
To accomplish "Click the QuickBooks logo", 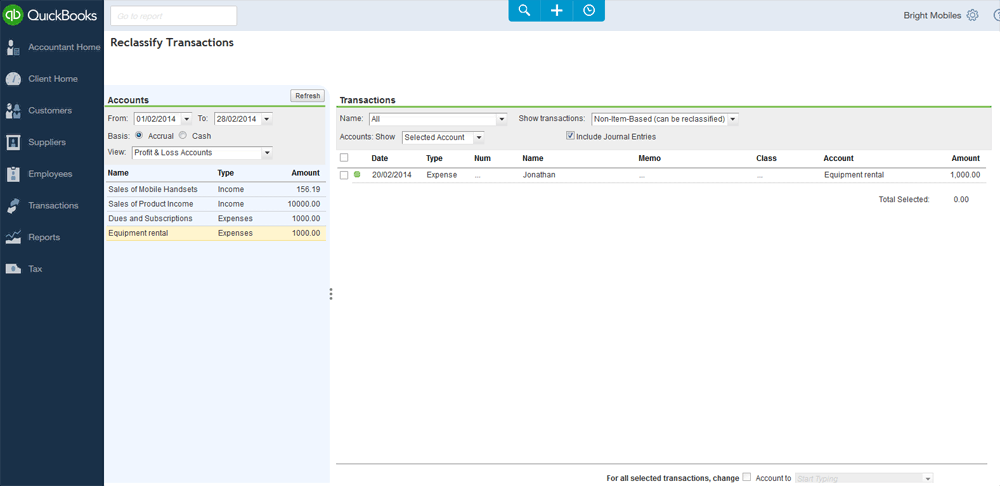I will (50, 15).
